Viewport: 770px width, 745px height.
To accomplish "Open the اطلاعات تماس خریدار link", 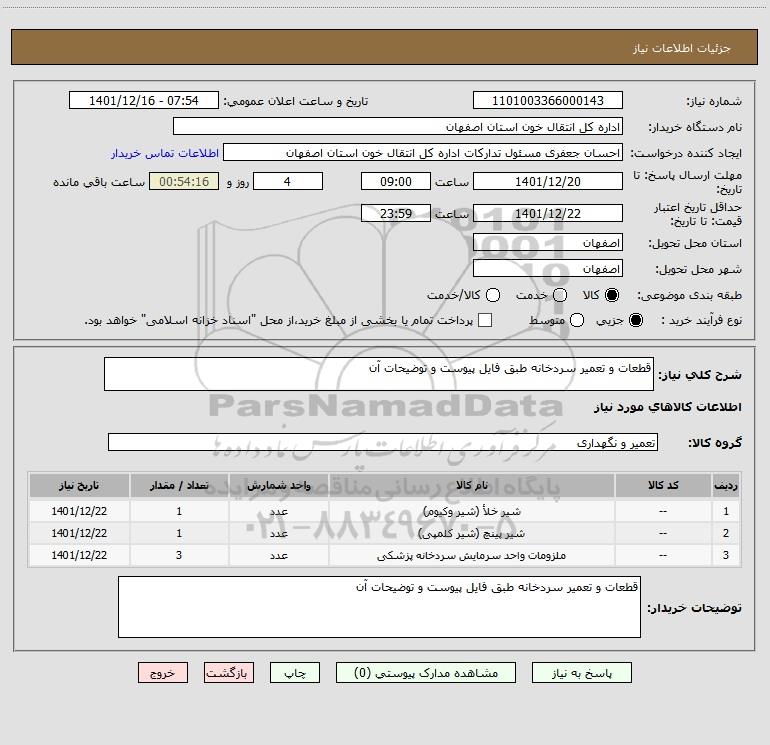I will [x=165, y=153].
